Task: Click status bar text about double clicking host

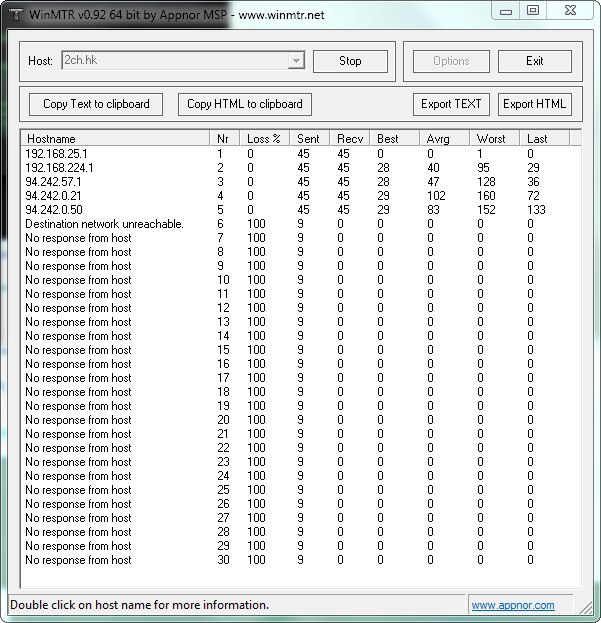Action: click(x=139, y=605)
